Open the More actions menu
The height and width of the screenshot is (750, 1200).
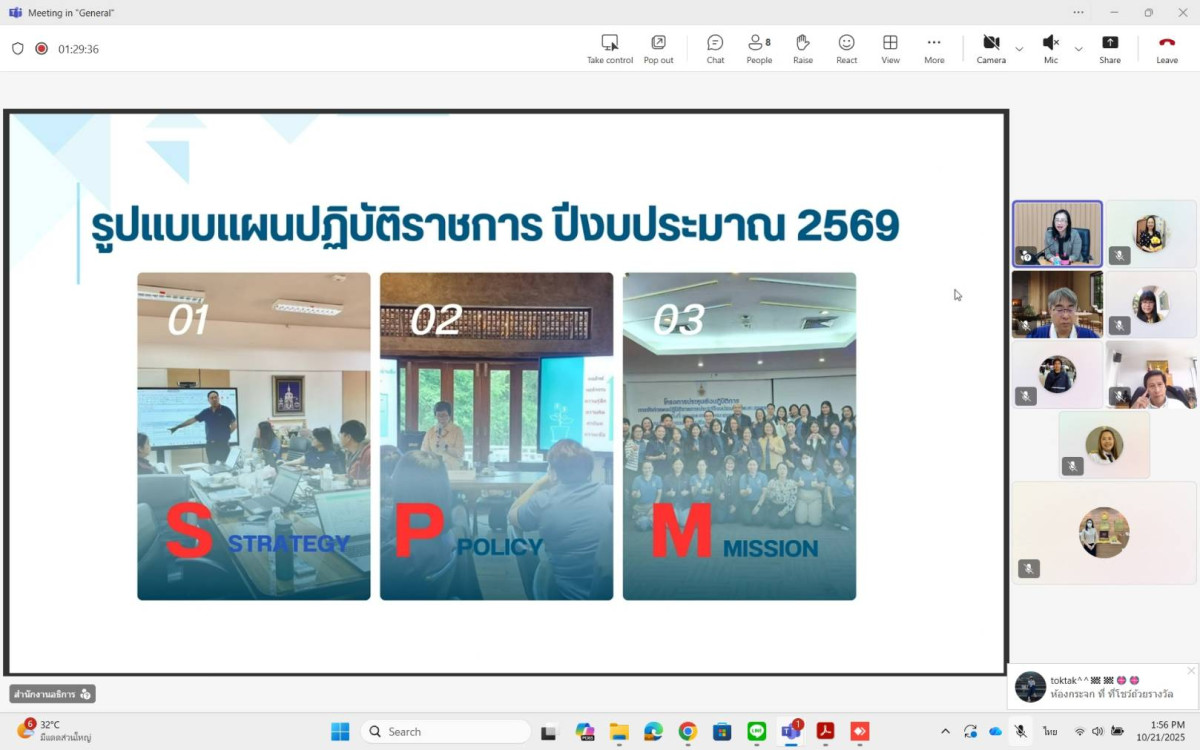[x=934, y=48]
